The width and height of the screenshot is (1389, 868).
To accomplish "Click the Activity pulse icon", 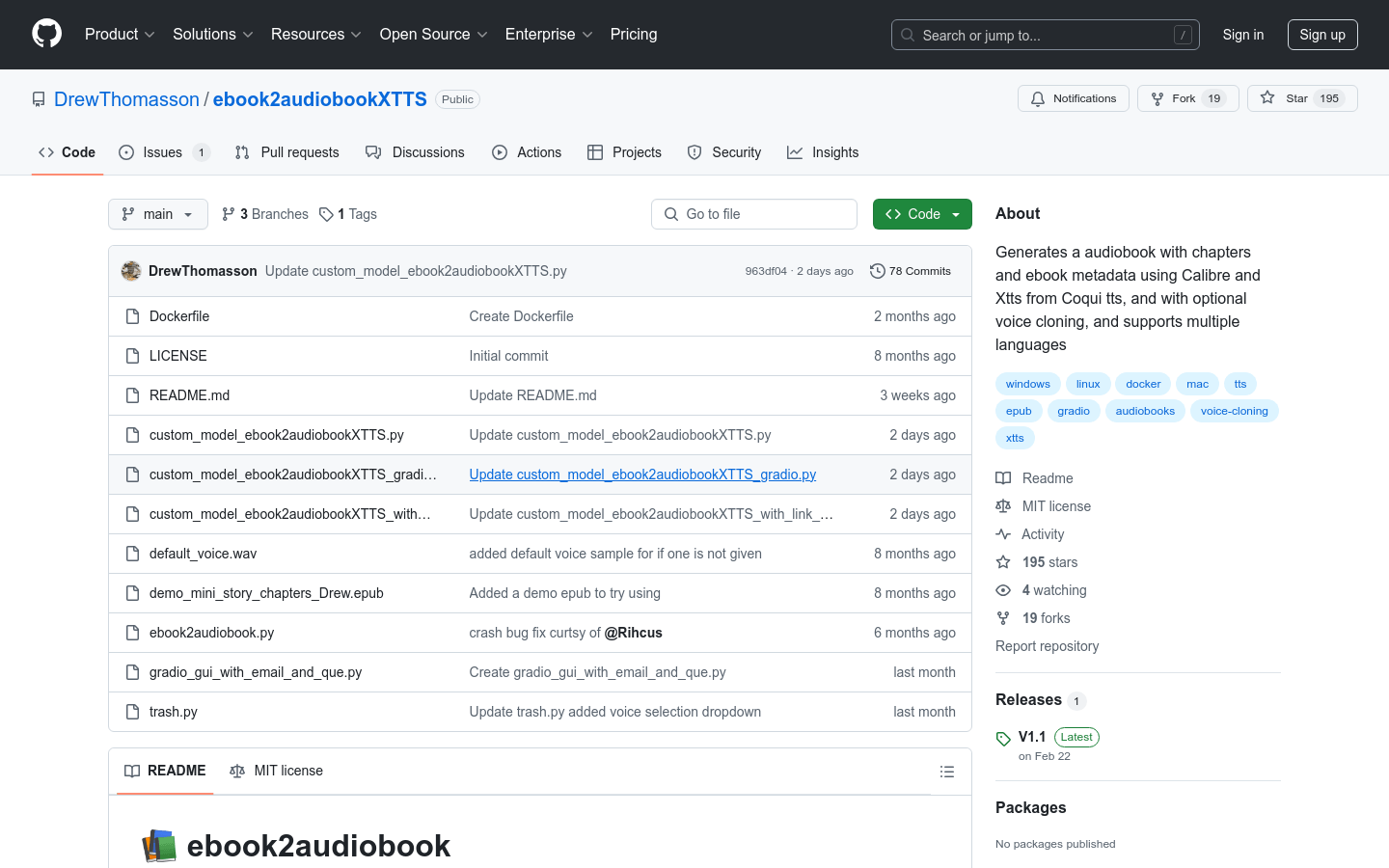I will pos(1003,534).
